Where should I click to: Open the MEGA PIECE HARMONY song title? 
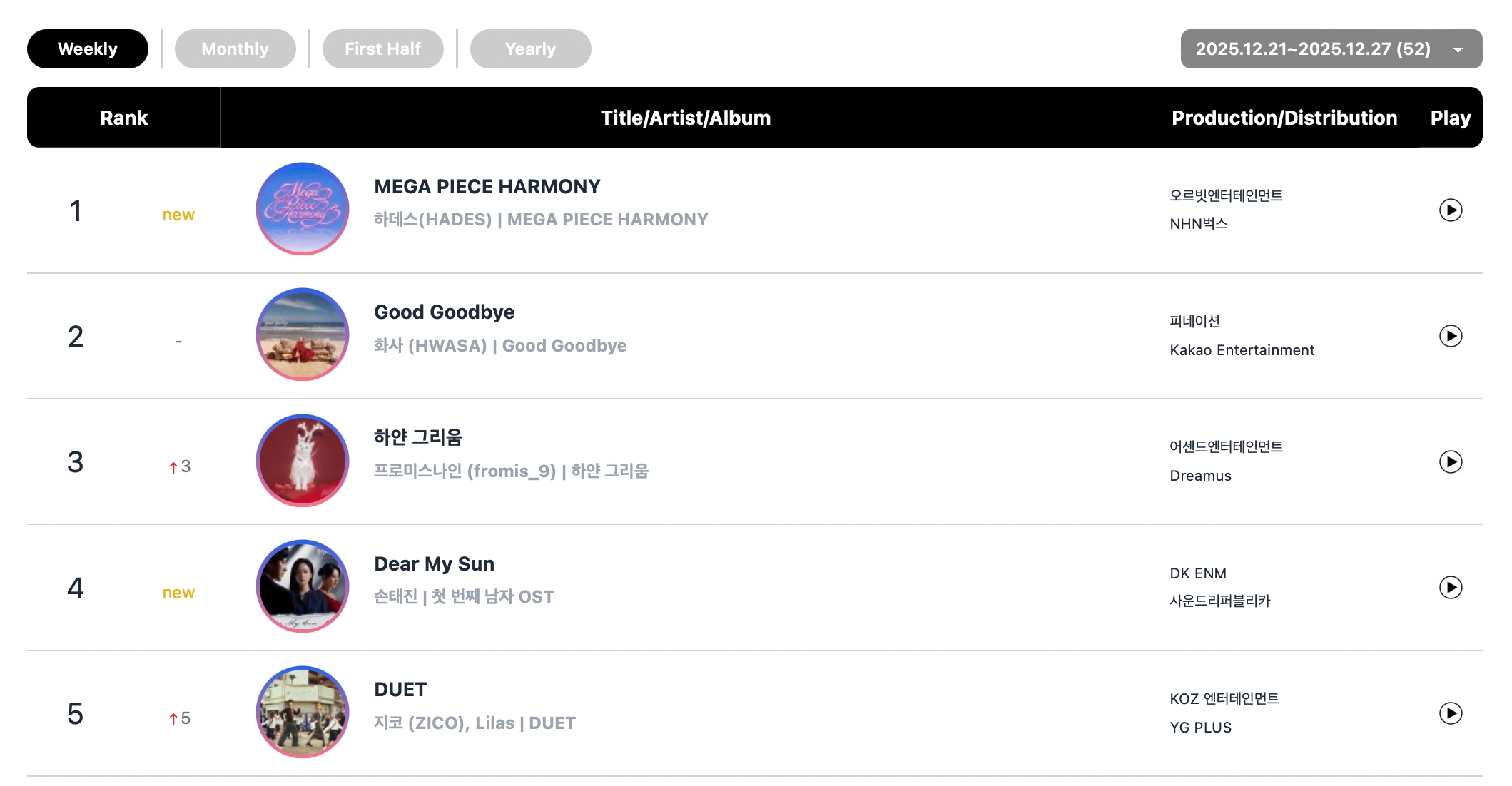[487, 187]
